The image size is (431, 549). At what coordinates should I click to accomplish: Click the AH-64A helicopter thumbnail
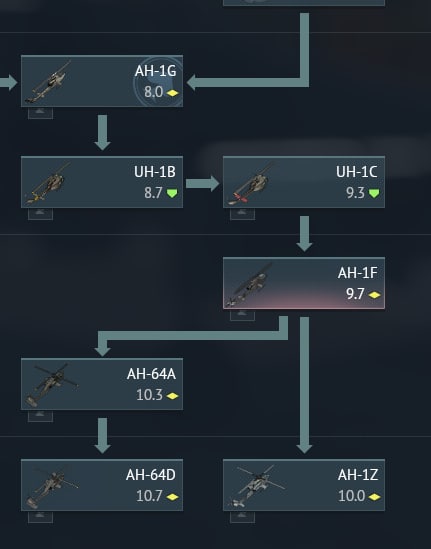click(x=51, y=385)
